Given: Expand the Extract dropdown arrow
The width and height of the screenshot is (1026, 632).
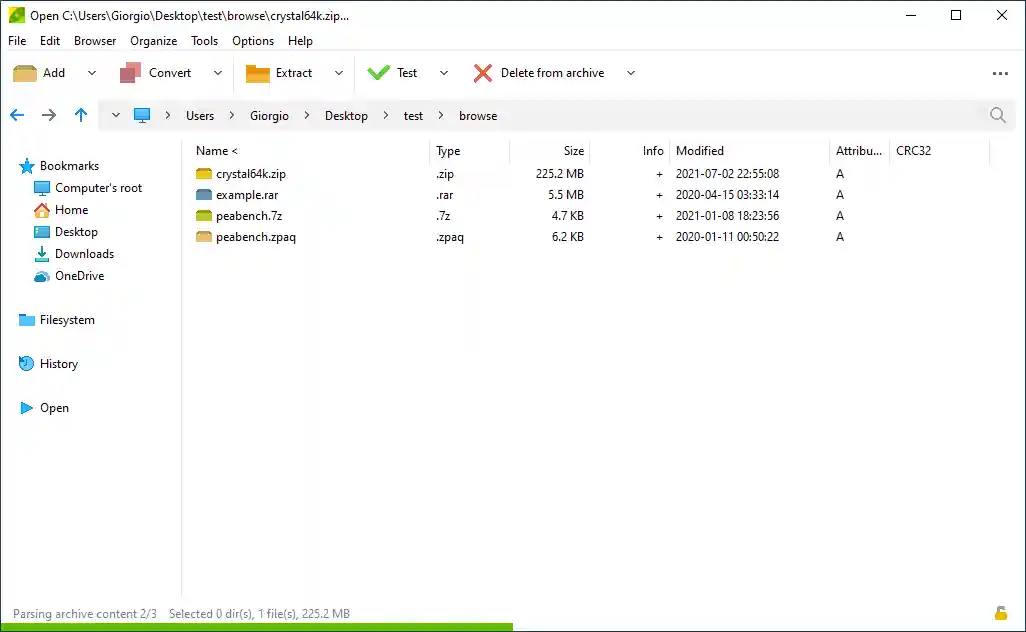Looking at the screenshot, I should click(340, 72).
